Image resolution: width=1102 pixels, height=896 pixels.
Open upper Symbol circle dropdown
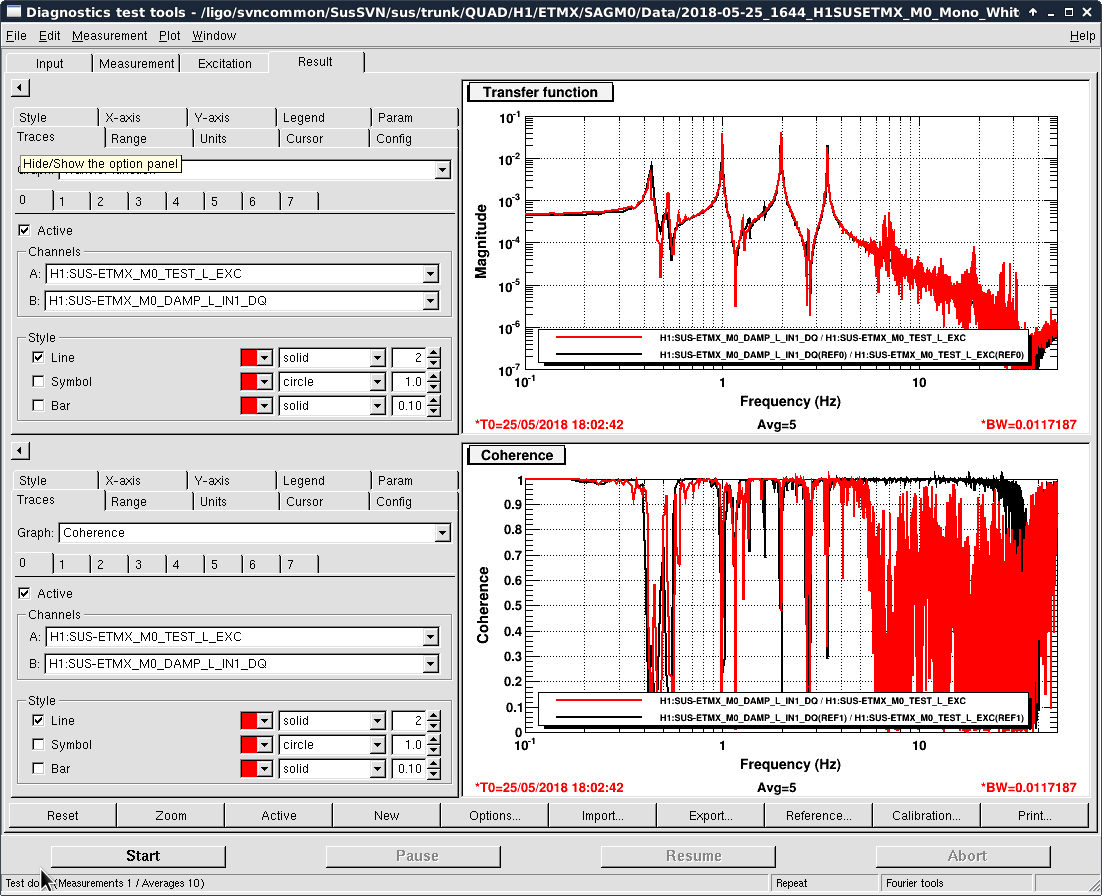point(377,382)
